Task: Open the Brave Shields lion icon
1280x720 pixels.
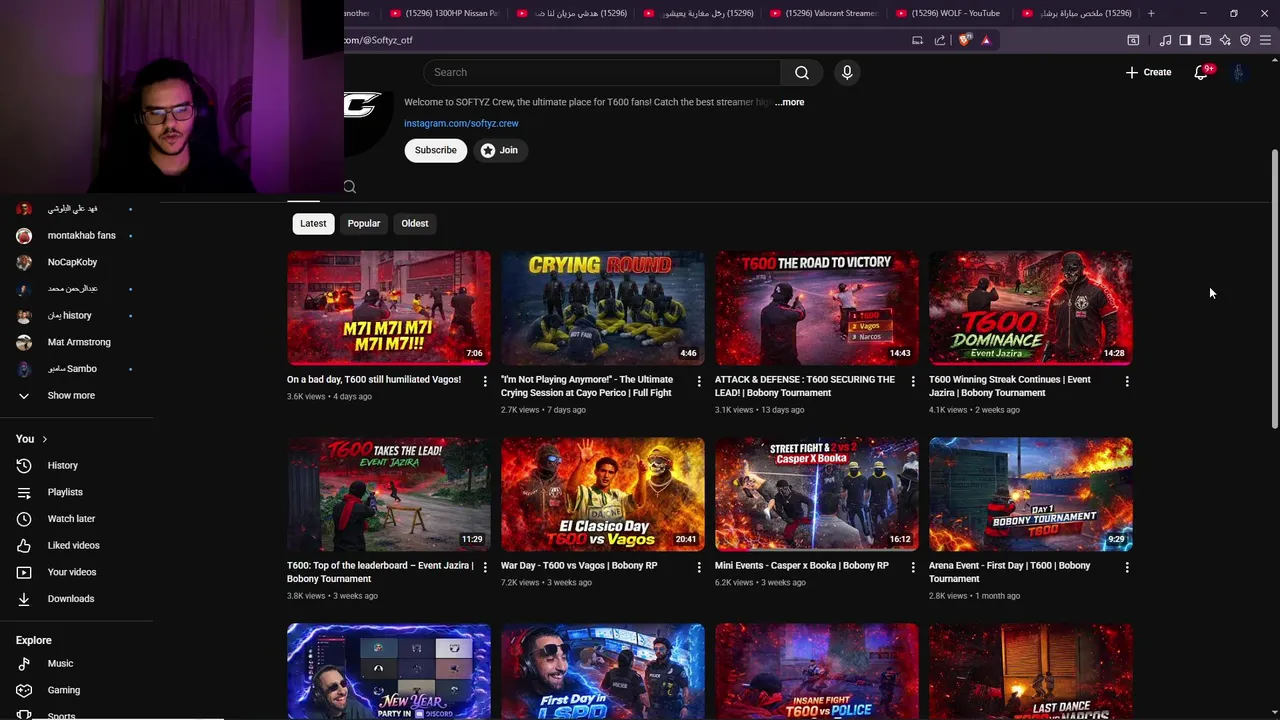Action: pyautogui.click(x=964, y=40)
